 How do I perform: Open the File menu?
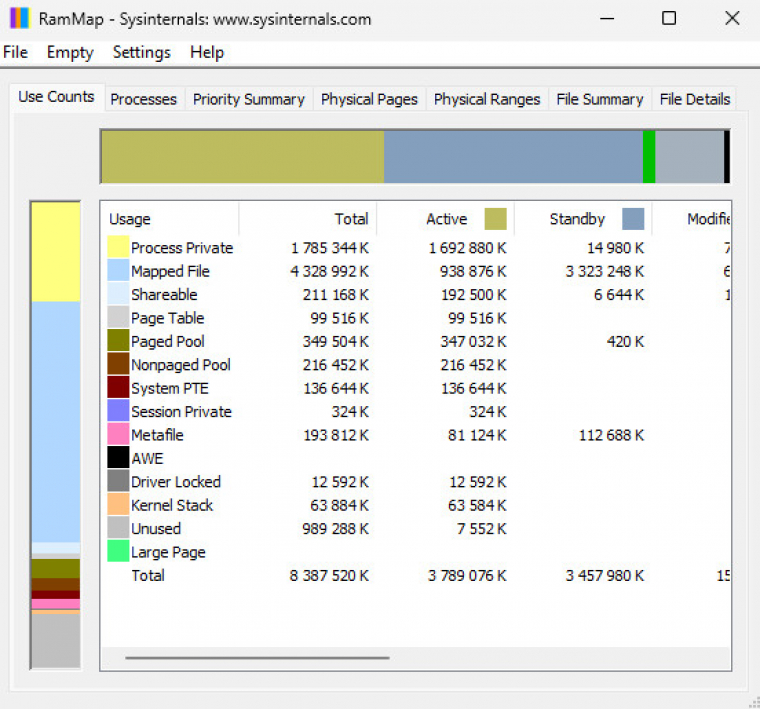16,53
